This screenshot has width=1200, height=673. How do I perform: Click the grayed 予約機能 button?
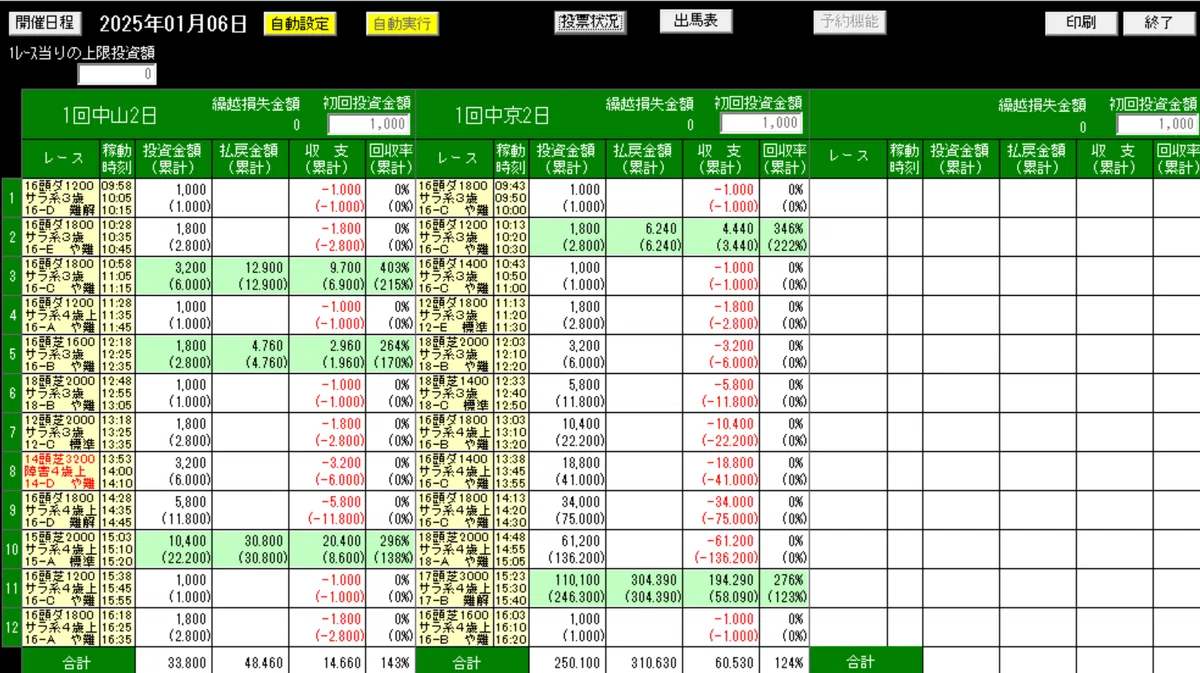tap(849, 21)
